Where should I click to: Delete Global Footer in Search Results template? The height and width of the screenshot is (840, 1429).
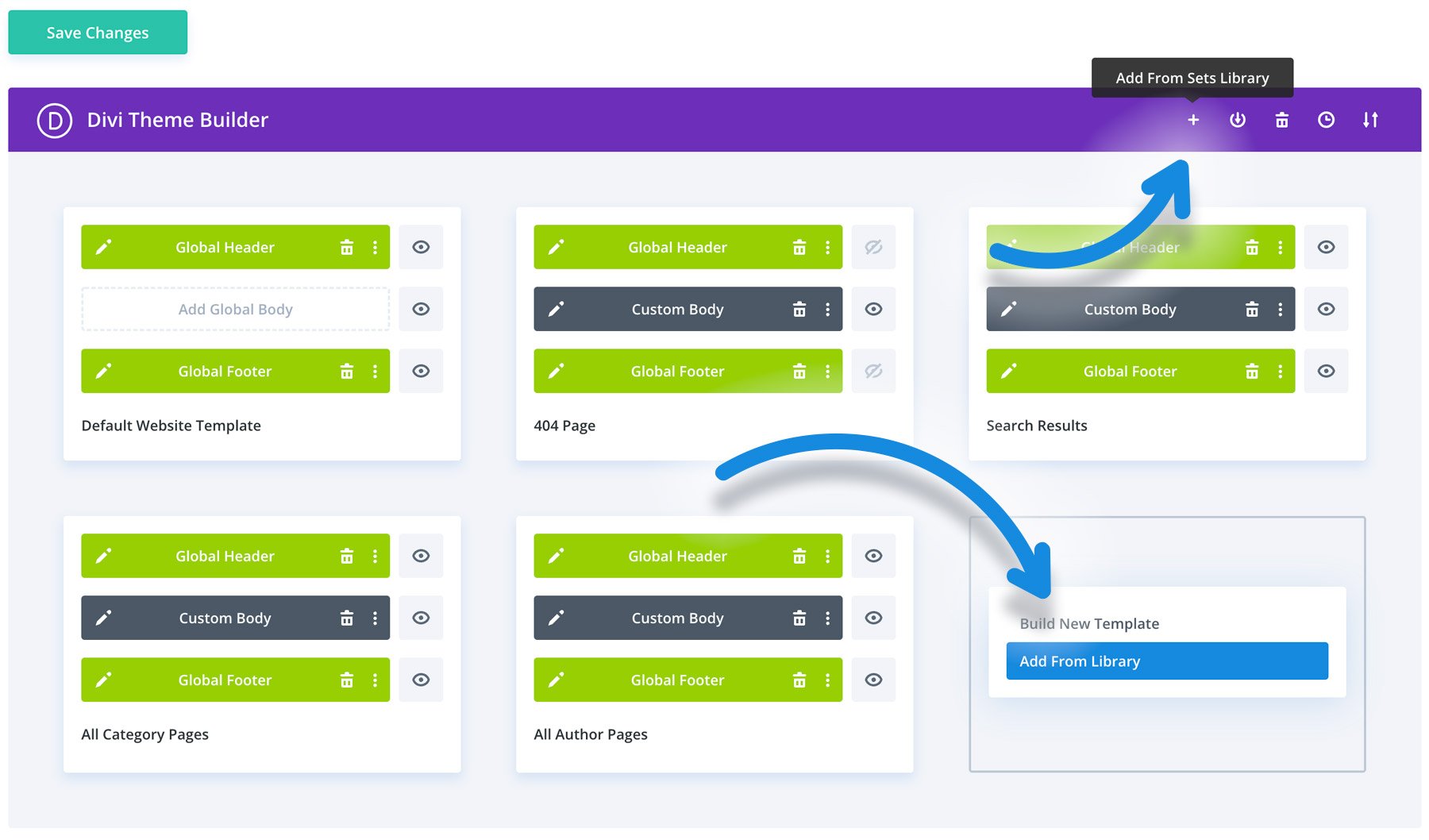[x=1252, y=371]
